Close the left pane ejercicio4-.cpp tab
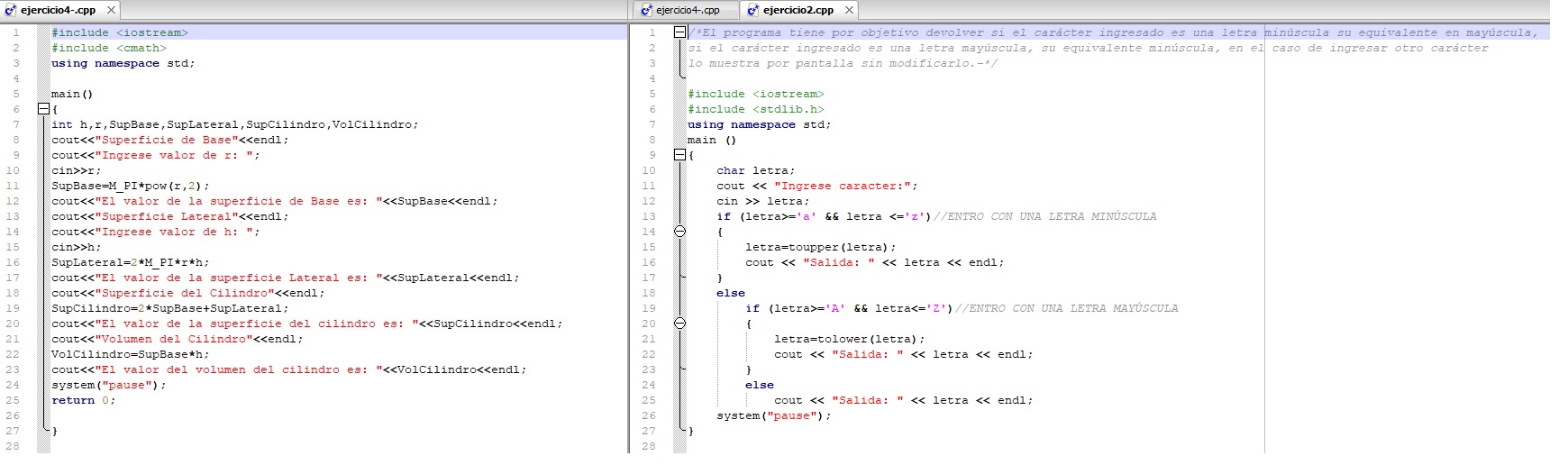 (111, 11)
